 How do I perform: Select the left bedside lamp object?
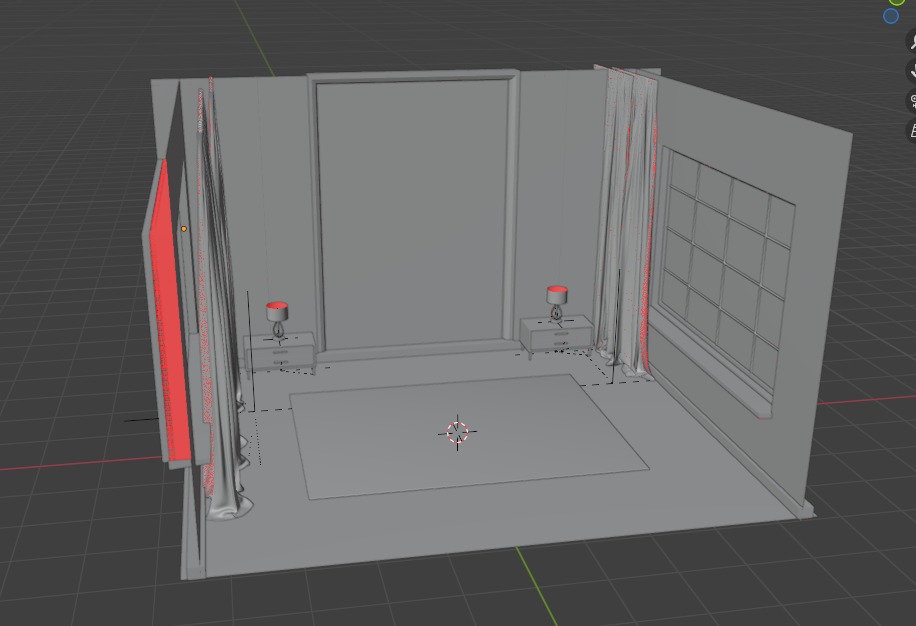point(277,319)
